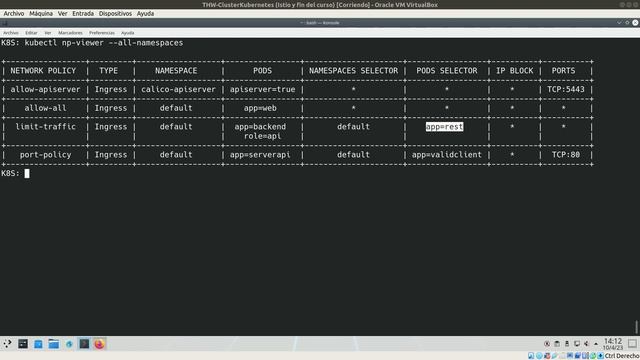The width and height of the screenshot is (640, 360).
Task: Click highlighted app=rest selector
Action: (444, 127)
